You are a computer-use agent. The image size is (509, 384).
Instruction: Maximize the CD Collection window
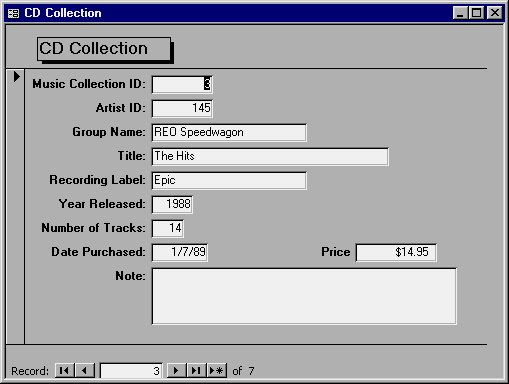(x=477, y=13)
